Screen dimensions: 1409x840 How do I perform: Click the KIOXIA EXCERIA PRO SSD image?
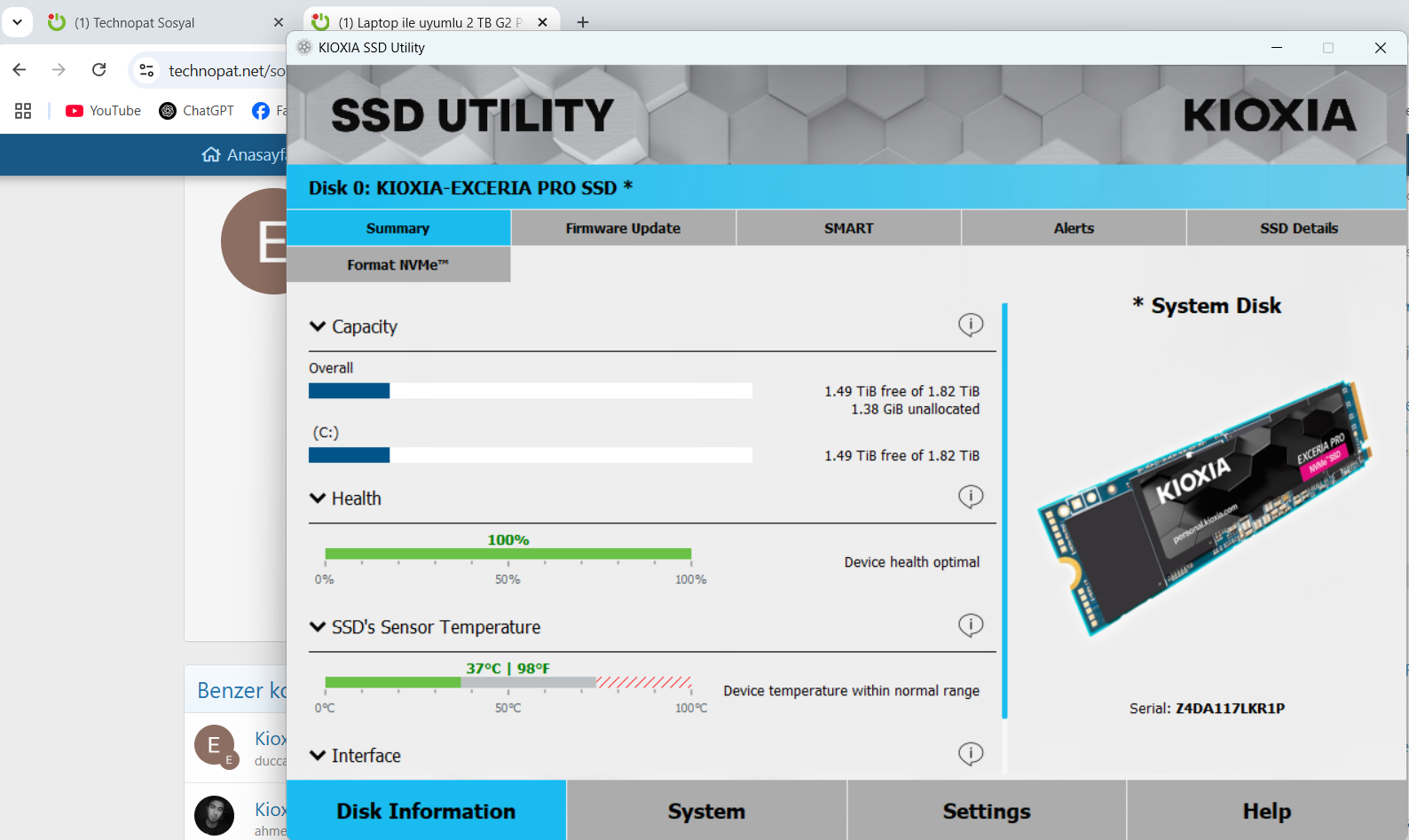click(x=1206, y=507)
